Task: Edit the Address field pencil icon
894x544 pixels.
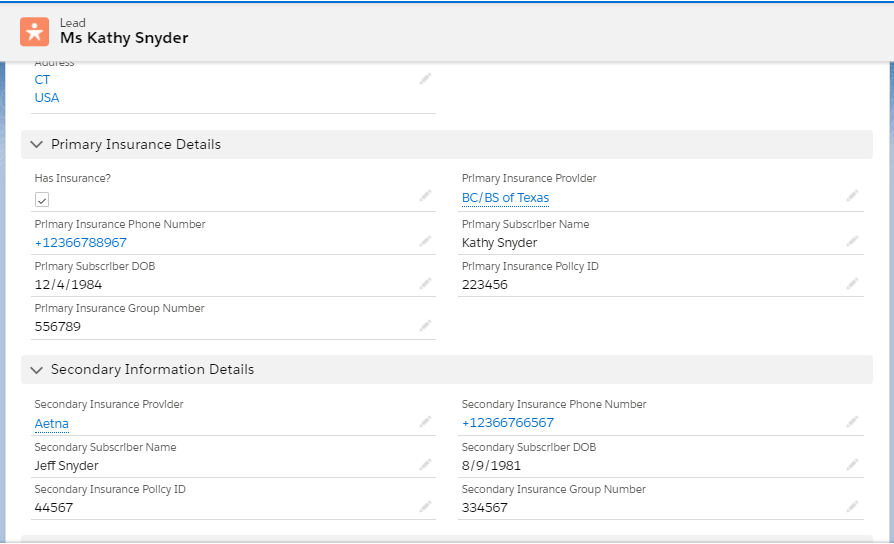Action: pyautogui.click(x=425, y=79)
